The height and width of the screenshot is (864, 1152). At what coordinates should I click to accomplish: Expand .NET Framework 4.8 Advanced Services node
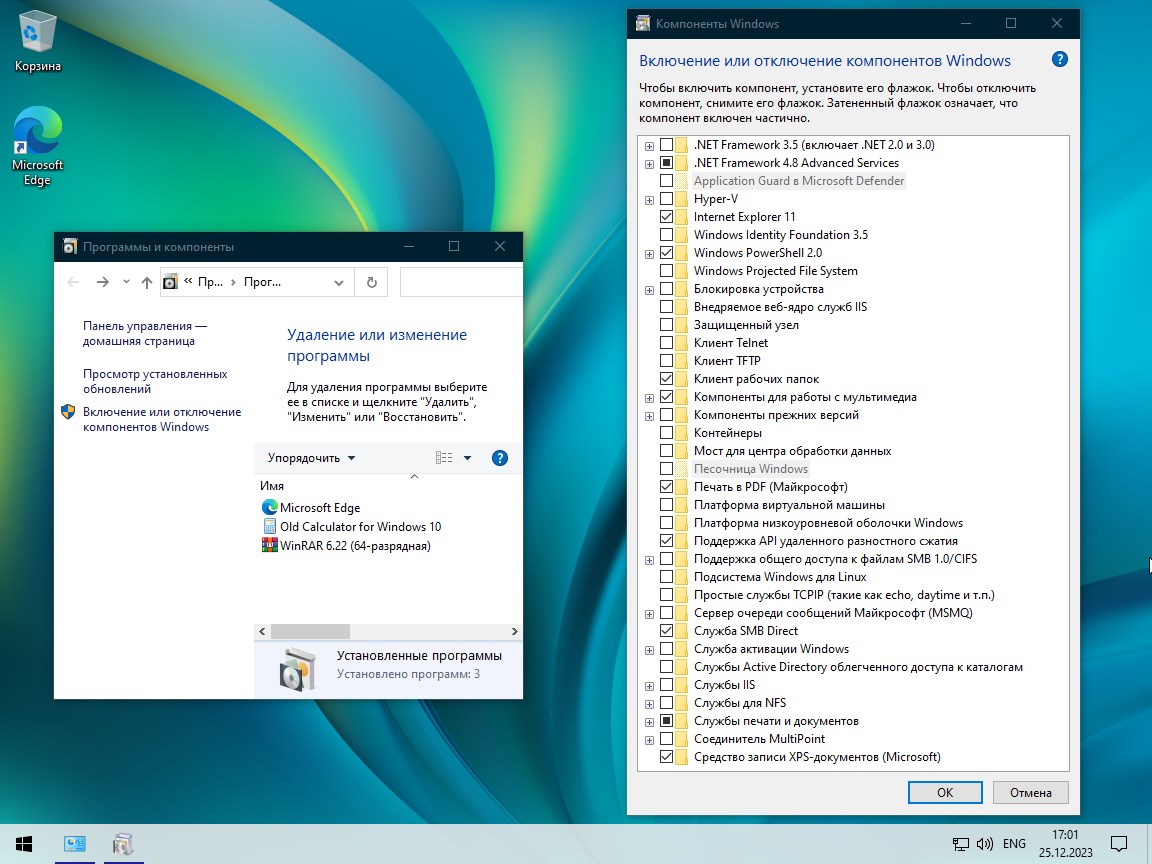[649, 163]
